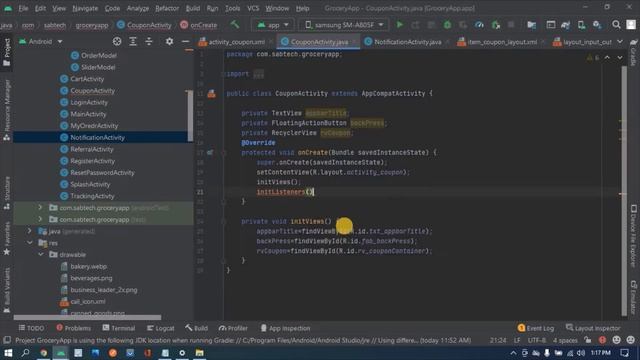Show hidden editor tabs dropdown arrow
640x360 pixels.
coord(620,41)
